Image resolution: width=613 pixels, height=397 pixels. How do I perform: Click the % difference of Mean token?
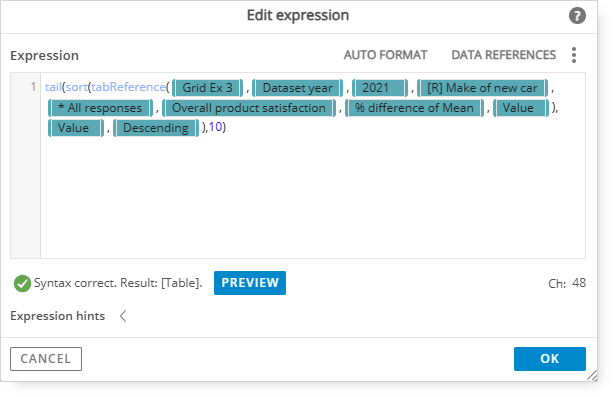(414, 108)
